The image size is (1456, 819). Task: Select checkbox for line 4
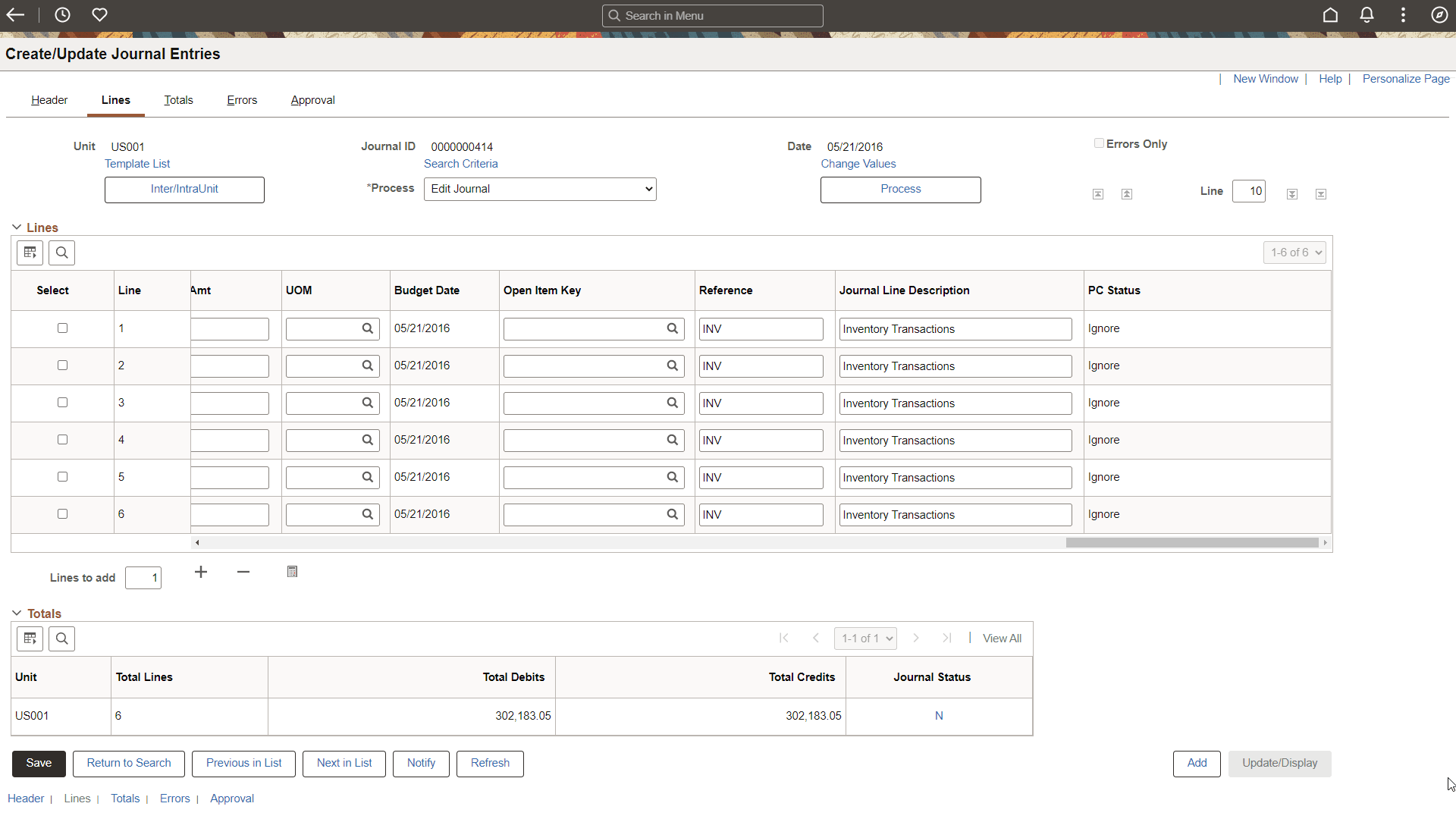[x=62, y=440]
